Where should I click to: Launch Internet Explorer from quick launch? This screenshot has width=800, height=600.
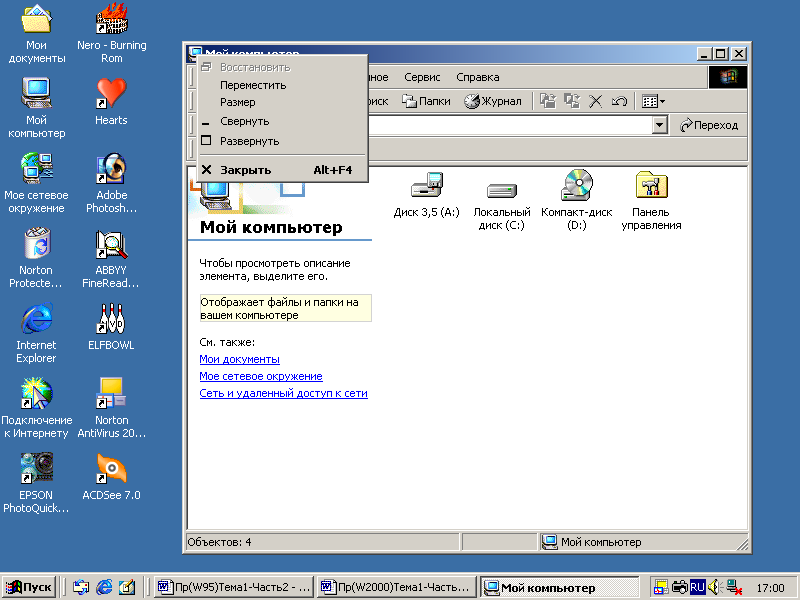coord(104,587)
